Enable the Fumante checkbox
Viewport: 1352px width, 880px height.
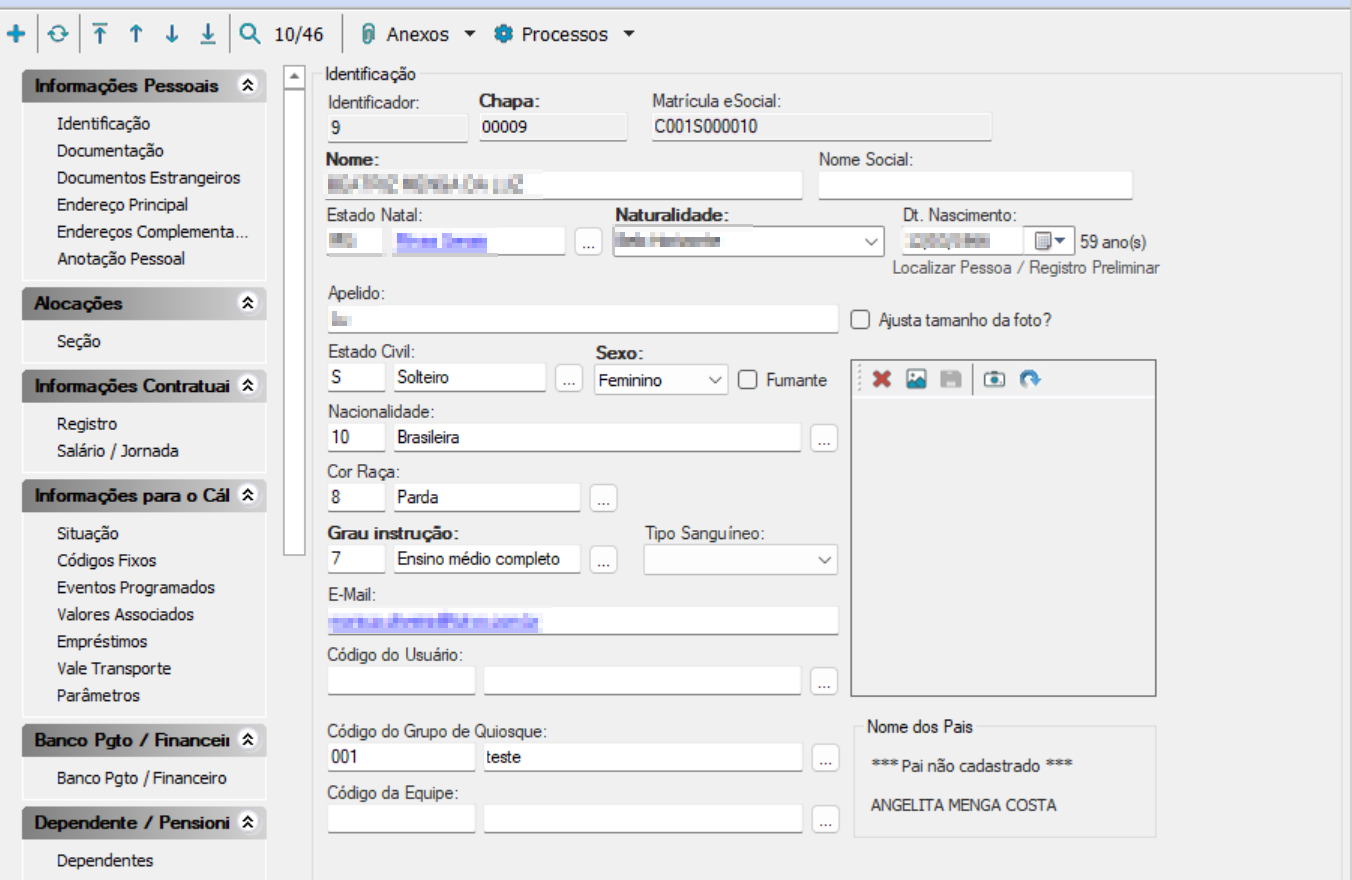tap(747, 380)
